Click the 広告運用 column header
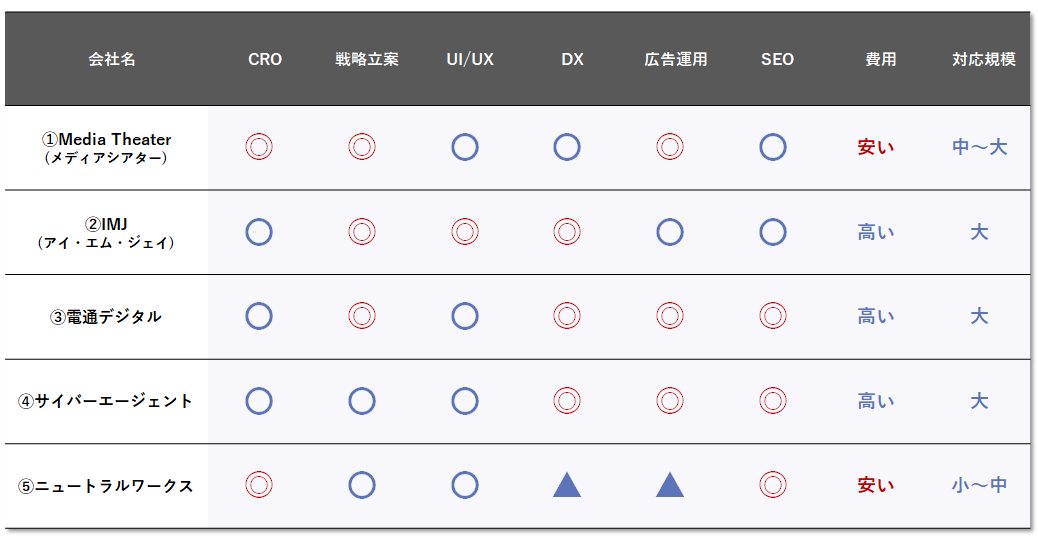The height and width of the screenshot is (542, 1038). point(675,60)
